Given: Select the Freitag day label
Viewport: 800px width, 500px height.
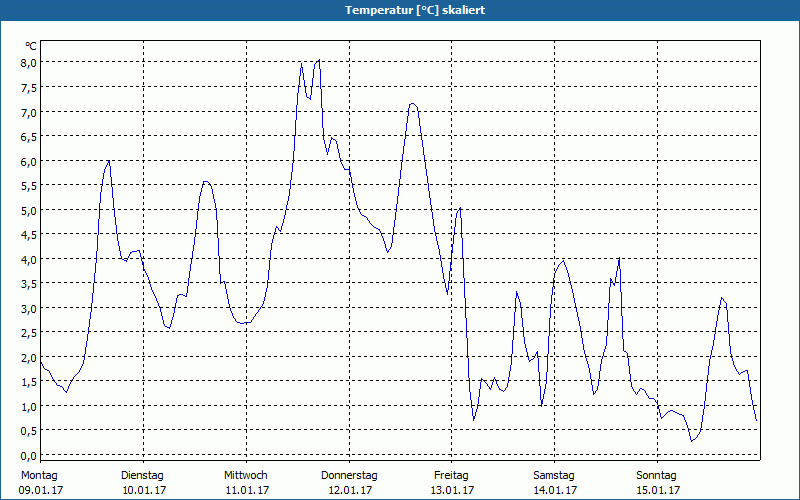Looking at the screenshot, I should pos(452,475).
